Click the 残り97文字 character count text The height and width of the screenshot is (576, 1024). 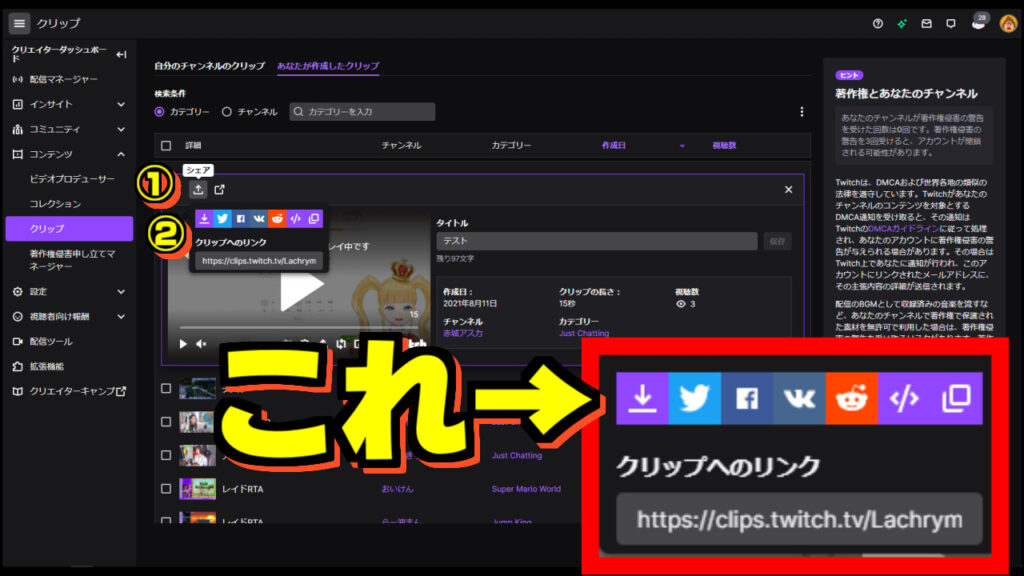pos(455,259)
